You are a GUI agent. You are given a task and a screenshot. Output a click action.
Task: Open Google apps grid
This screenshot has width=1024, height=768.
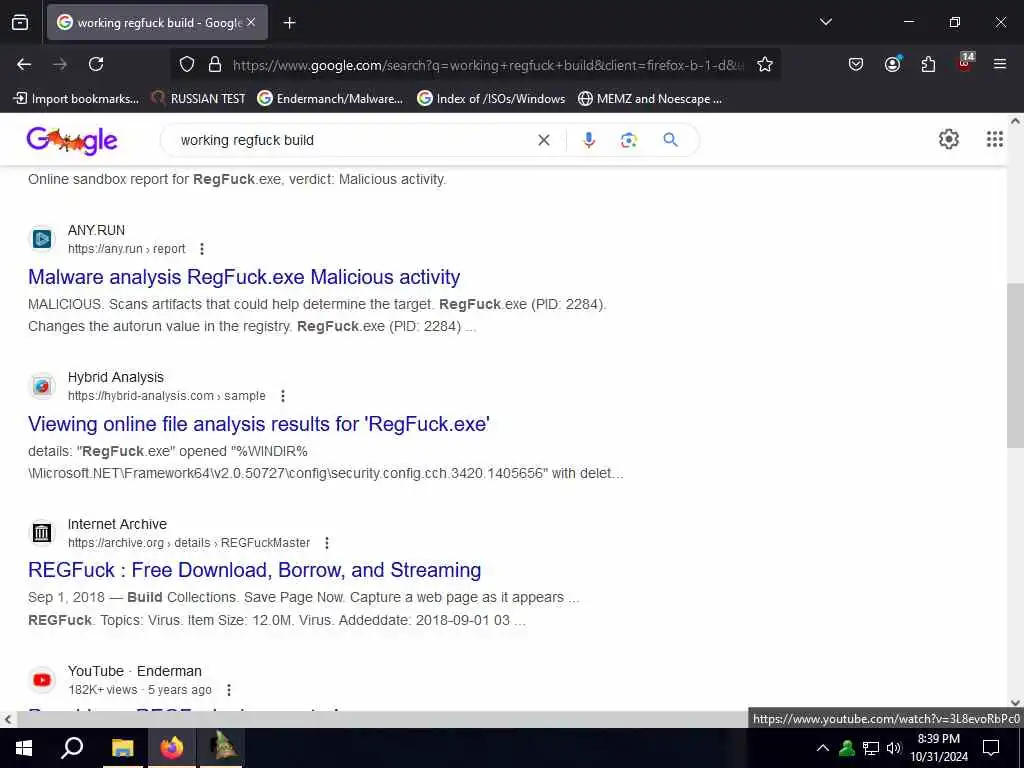(995, 139)
